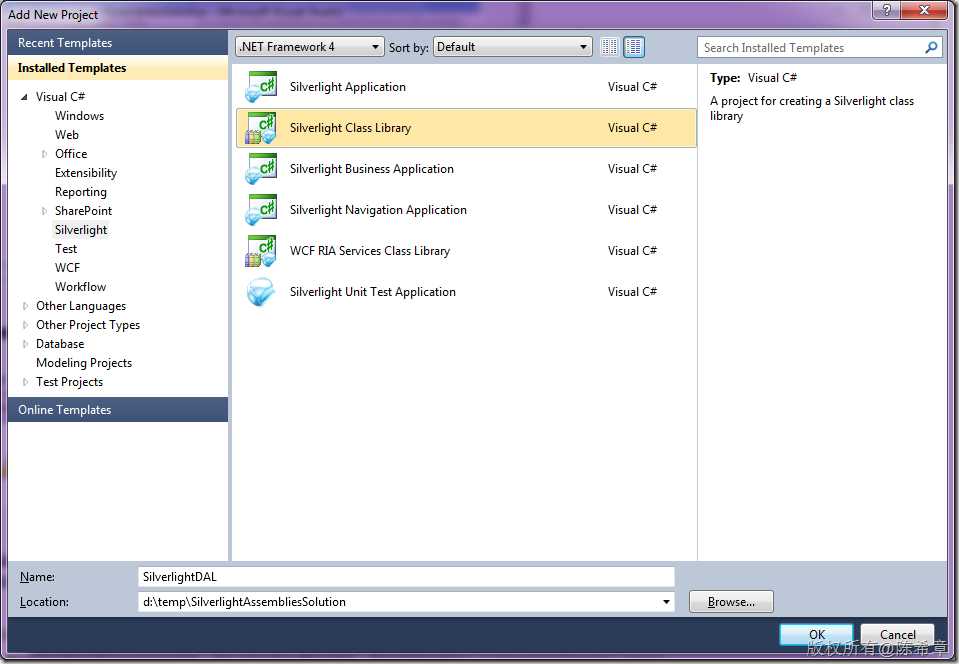
Task: Click the Name field containing SilverlightDAL
Action: [x=406, y=577]
